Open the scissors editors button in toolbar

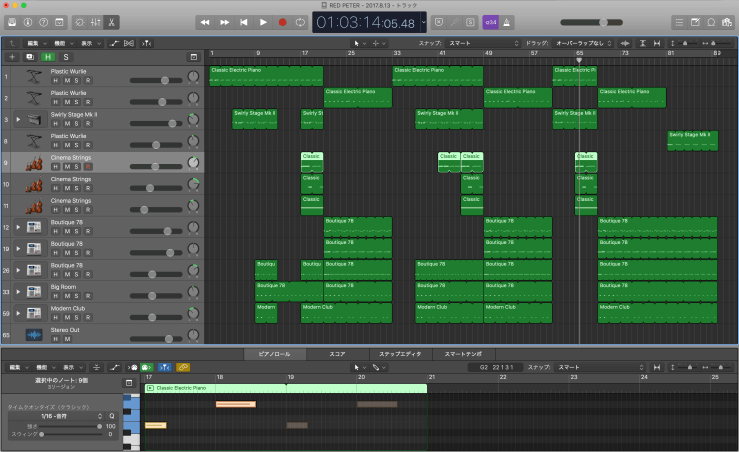point(110,22)
